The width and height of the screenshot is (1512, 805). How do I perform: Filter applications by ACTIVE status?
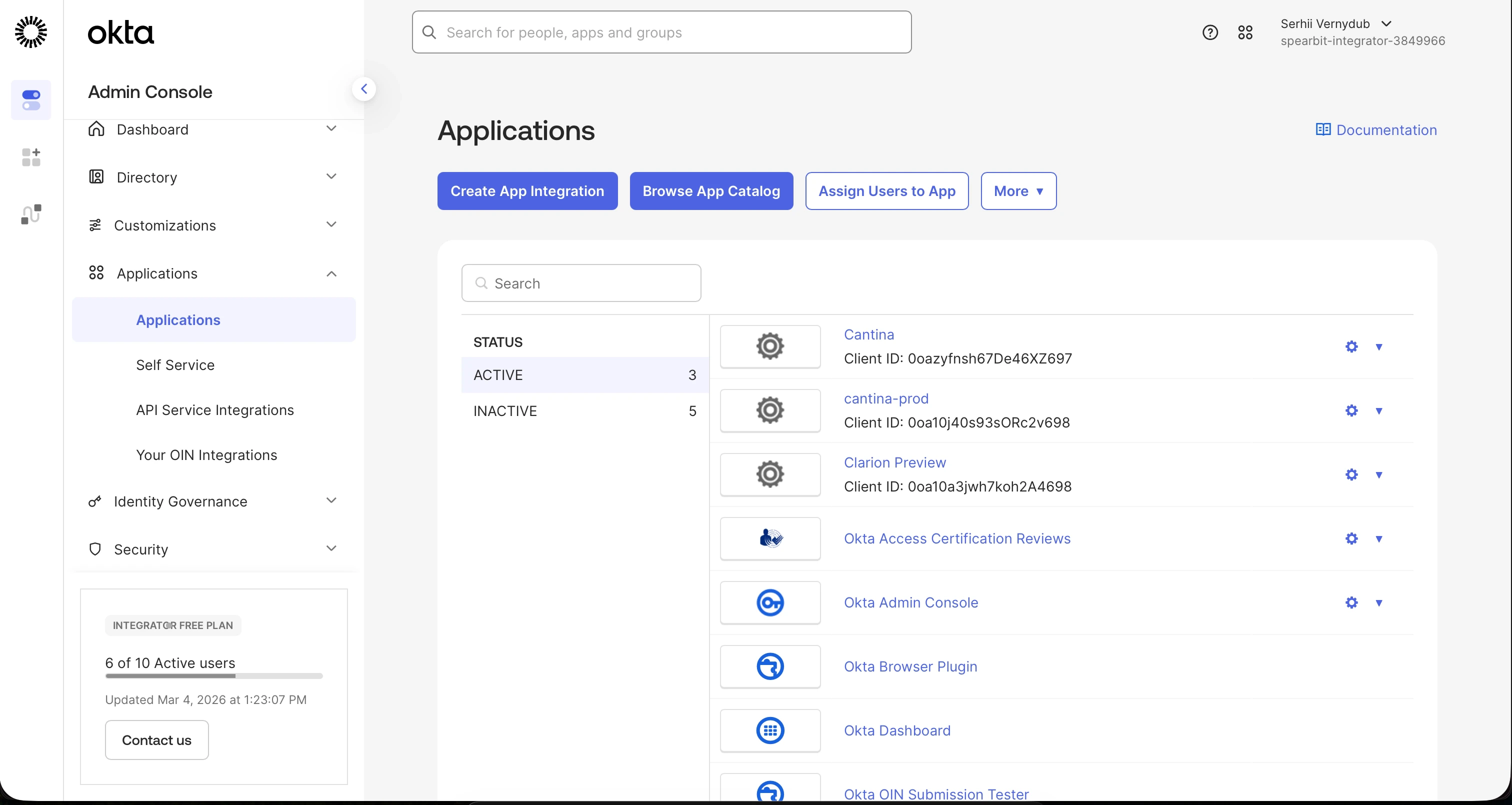(584, 374)
